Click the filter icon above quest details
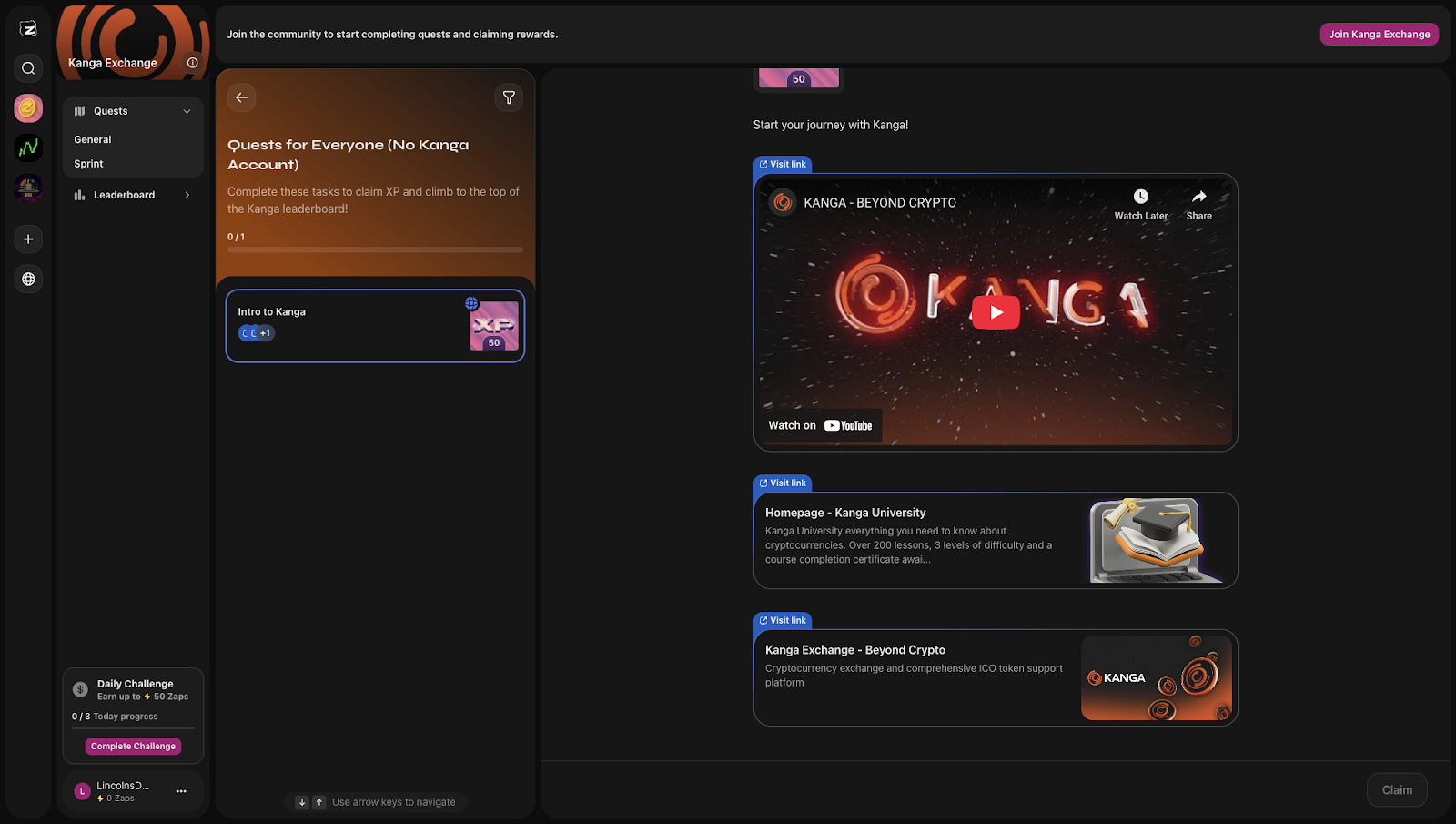Viewport: 1456px width, 824px height. pyautogui.click(x=509, y=97)
